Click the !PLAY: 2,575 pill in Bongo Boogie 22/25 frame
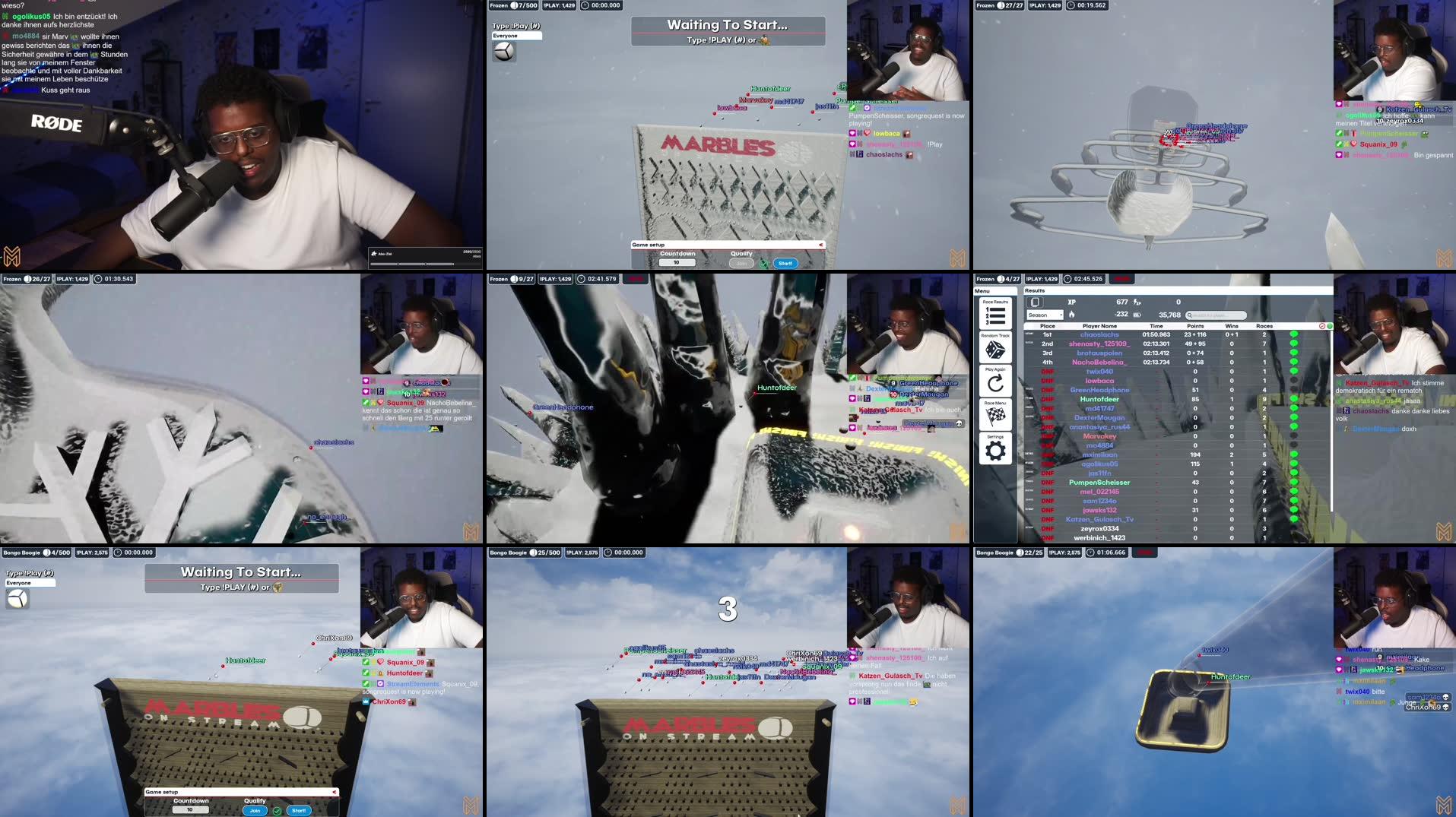This screenshot has width=1456, height=817. (1064, 553)
